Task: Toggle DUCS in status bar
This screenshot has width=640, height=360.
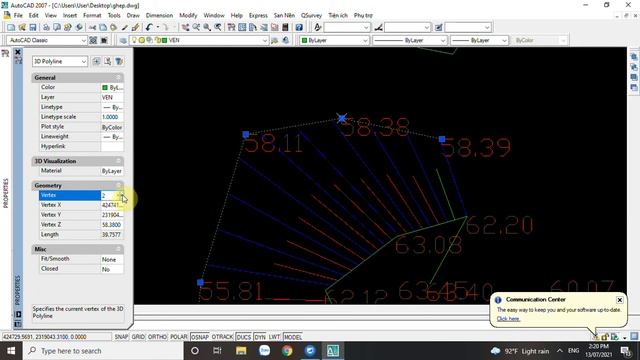Action: tap(243, 337)
